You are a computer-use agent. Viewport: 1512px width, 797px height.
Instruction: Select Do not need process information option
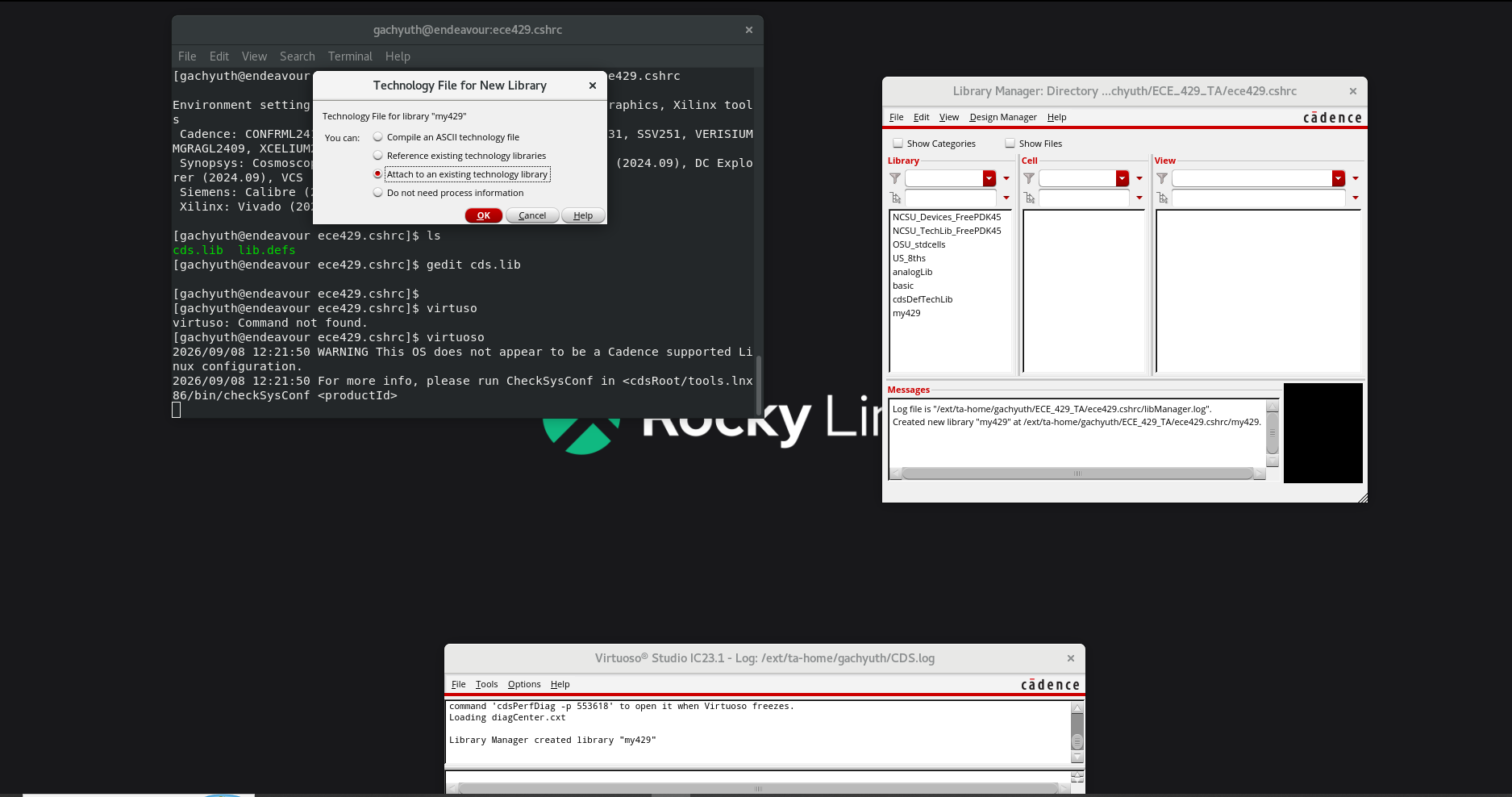pyautogui.click(x=377, y=193)
